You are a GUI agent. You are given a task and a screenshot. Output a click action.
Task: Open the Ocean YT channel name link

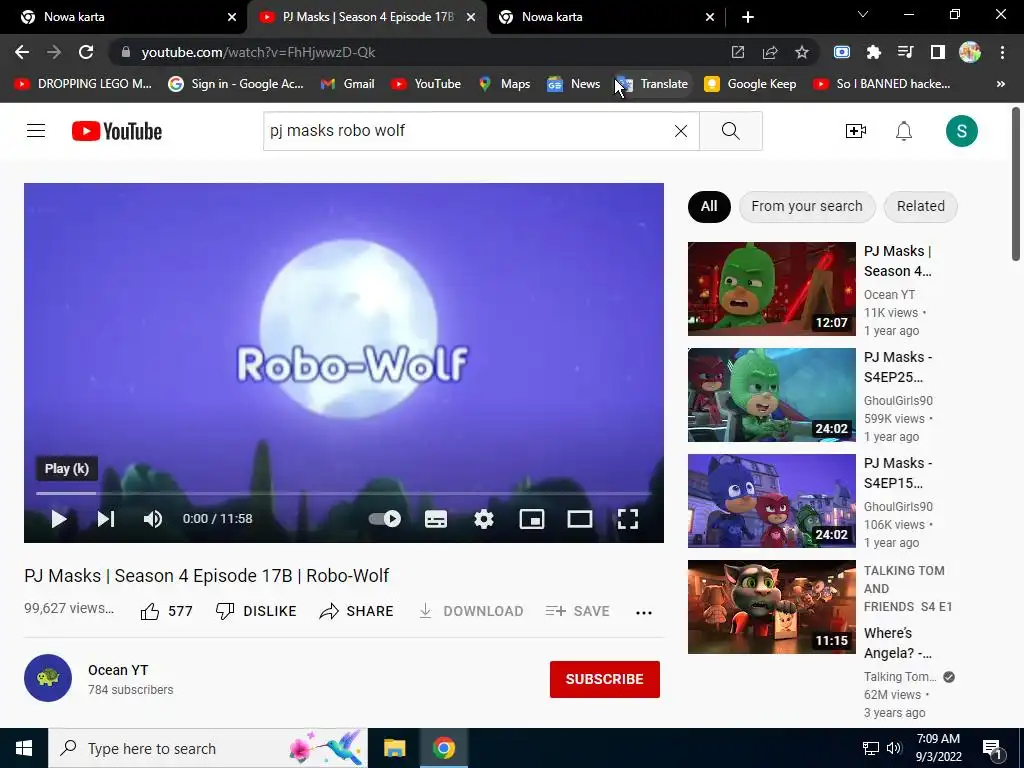click(x=118, y=670)
